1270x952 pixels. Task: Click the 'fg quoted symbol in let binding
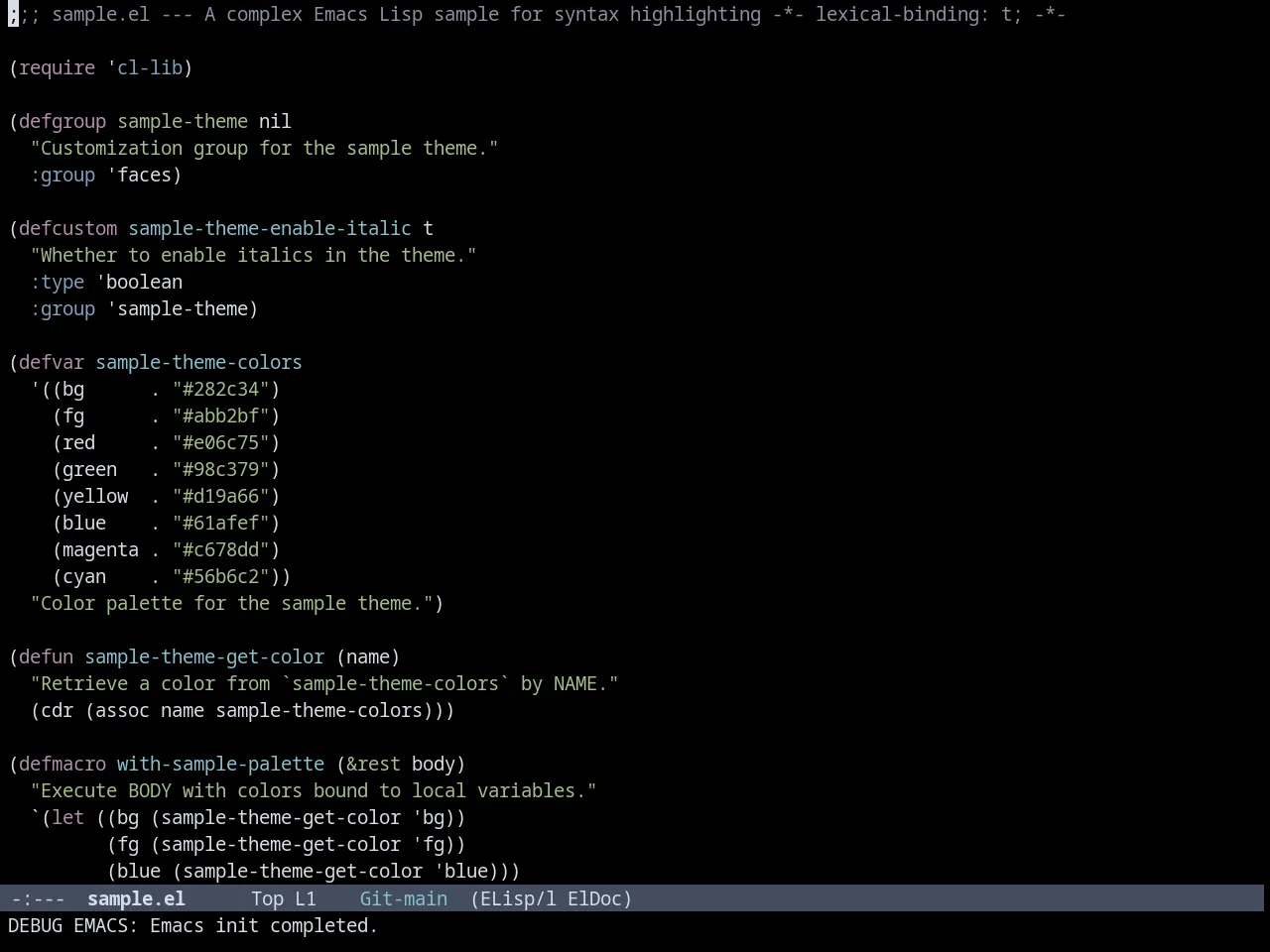click(428, 844)
